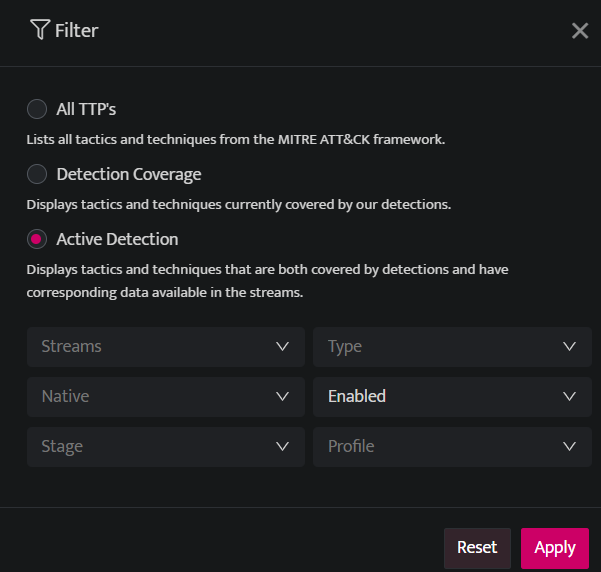Click the 'currently covered by our detections' description
Image resolution: width=601 pixels, height=572 pixels.
coord(238,205)
